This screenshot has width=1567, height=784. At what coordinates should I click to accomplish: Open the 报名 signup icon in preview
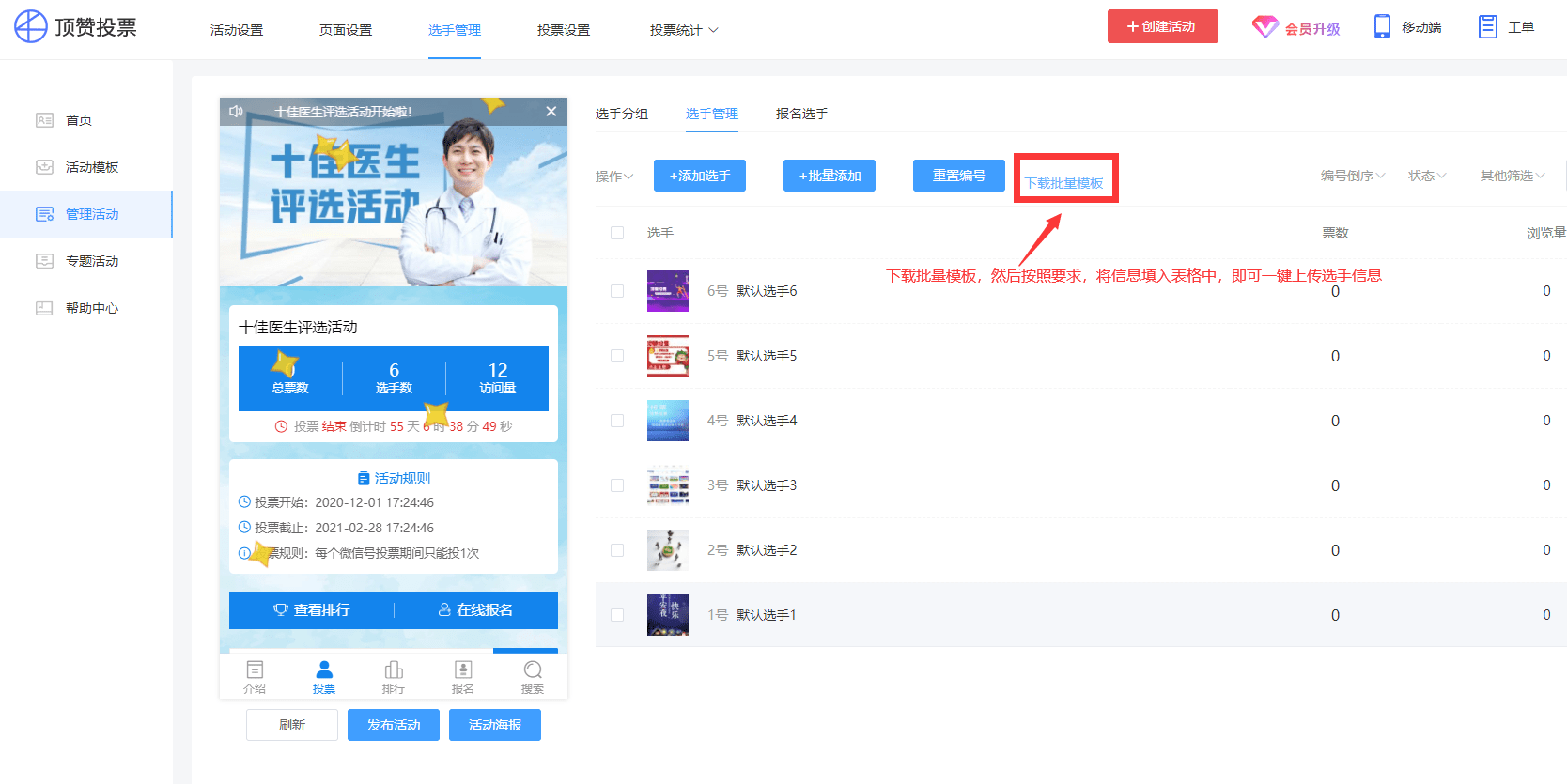[x=463, y=669]
